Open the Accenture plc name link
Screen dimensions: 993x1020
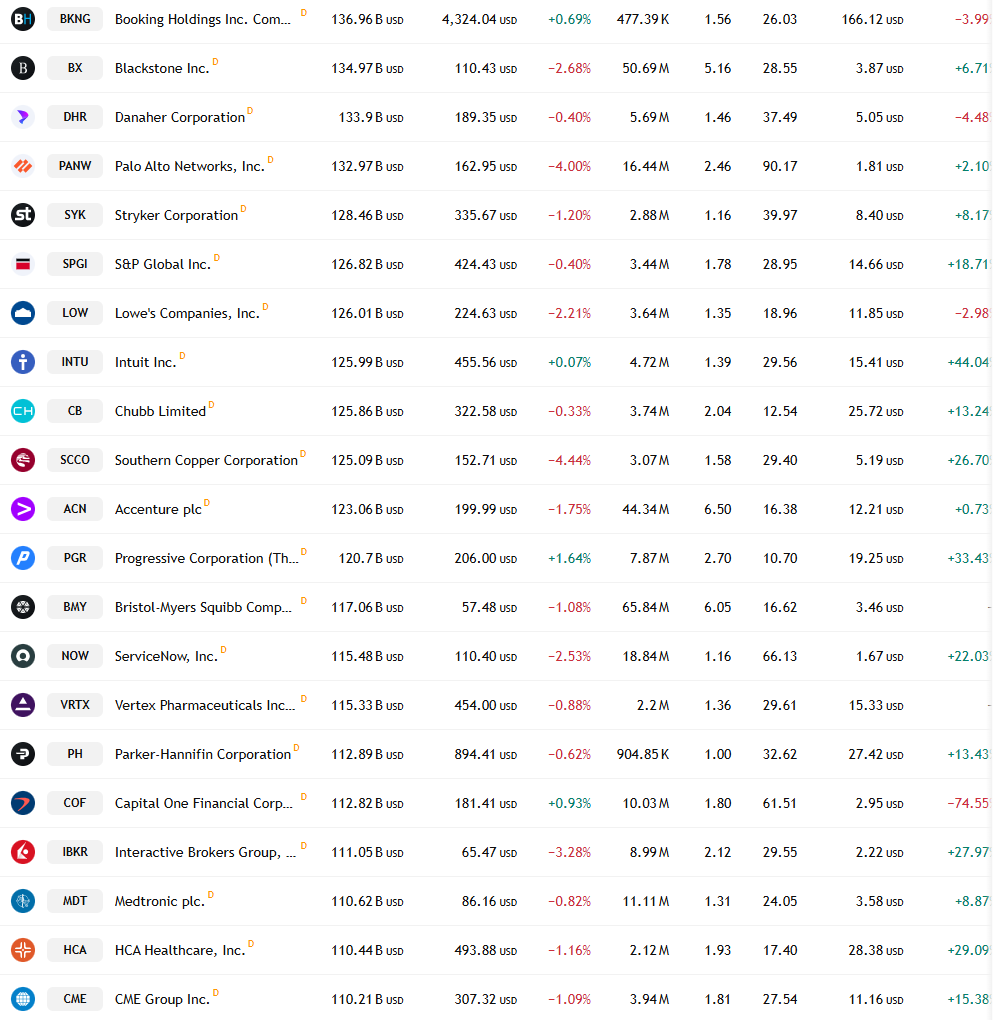(158, 509)
